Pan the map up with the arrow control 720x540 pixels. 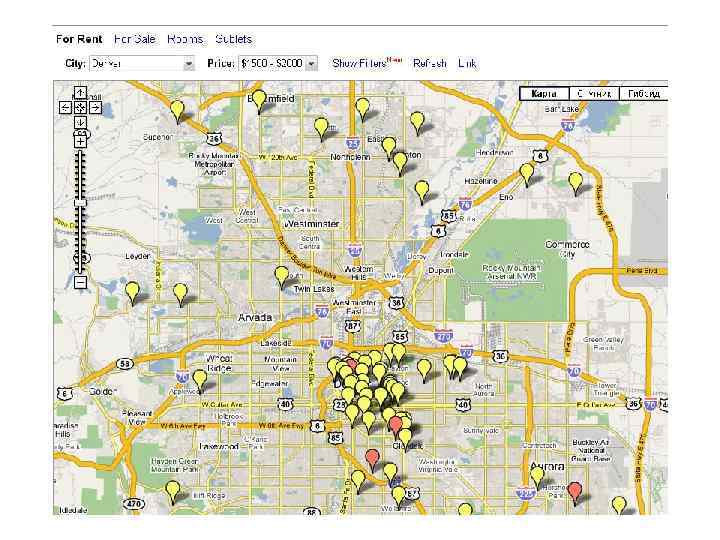coord(80,93)
